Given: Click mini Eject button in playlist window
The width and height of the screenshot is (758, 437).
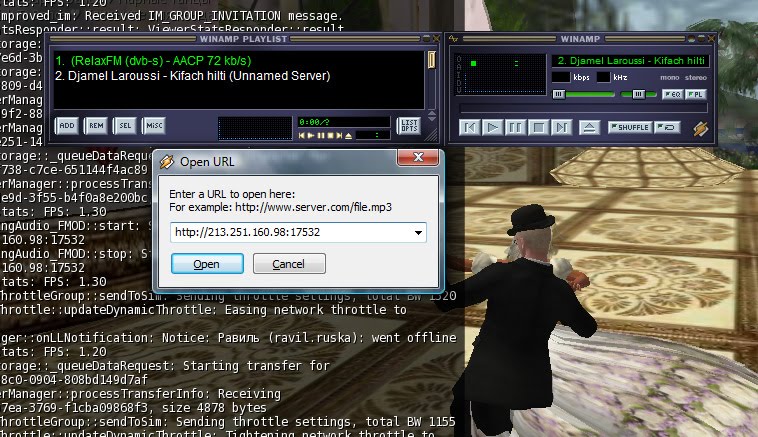Looking at the screenshot, I should click(349, 136).
